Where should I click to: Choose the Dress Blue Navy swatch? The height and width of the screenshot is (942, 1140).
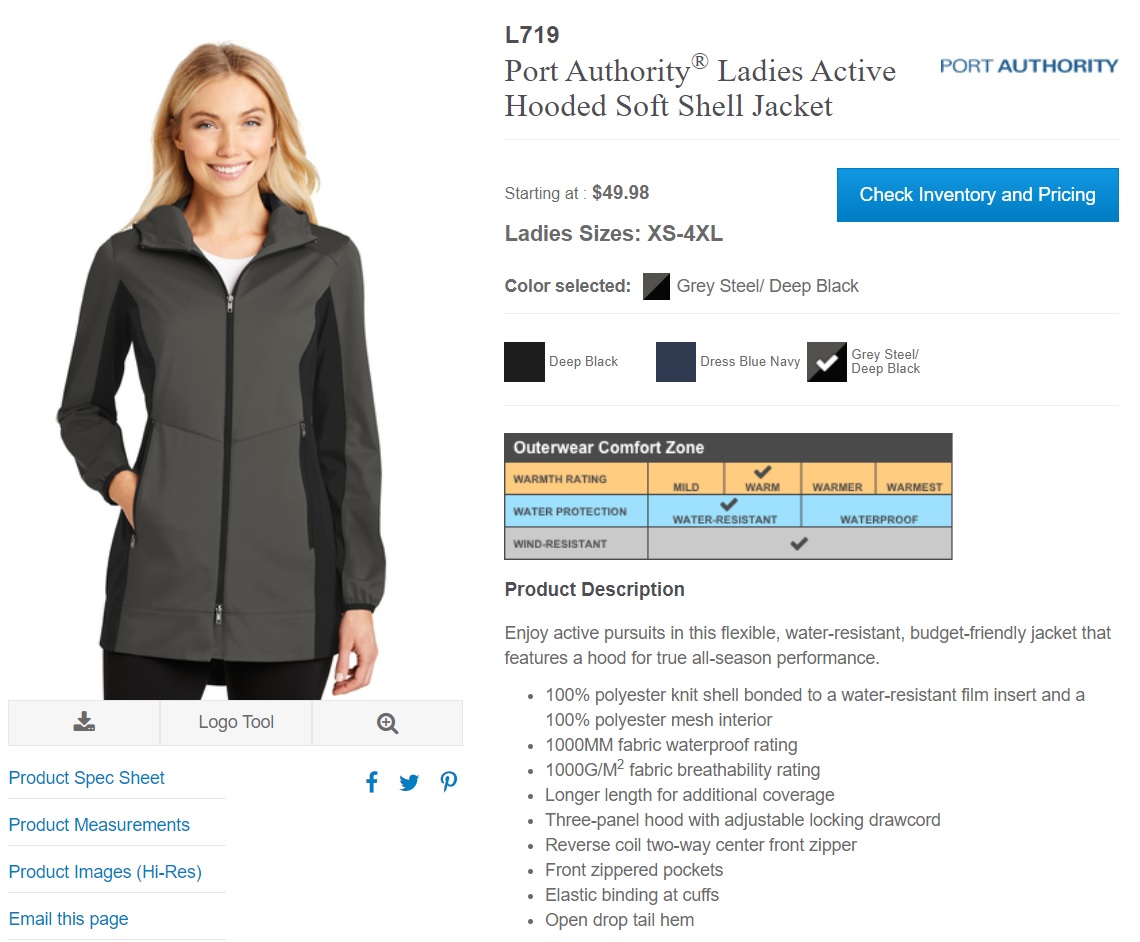click(675, 362)
